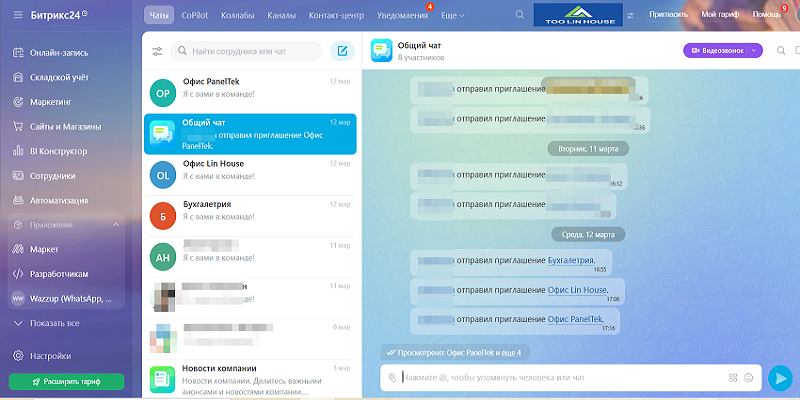This screenshot has width=800, height=400.
Task: Click the Расширить тариф button
Action: (x=66, y=381)
